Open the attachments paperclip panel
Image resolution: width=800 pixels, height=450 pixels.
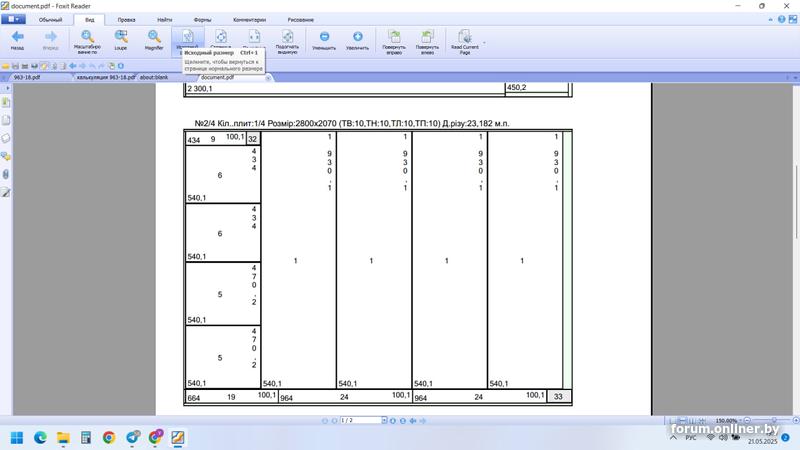[6, 174]
